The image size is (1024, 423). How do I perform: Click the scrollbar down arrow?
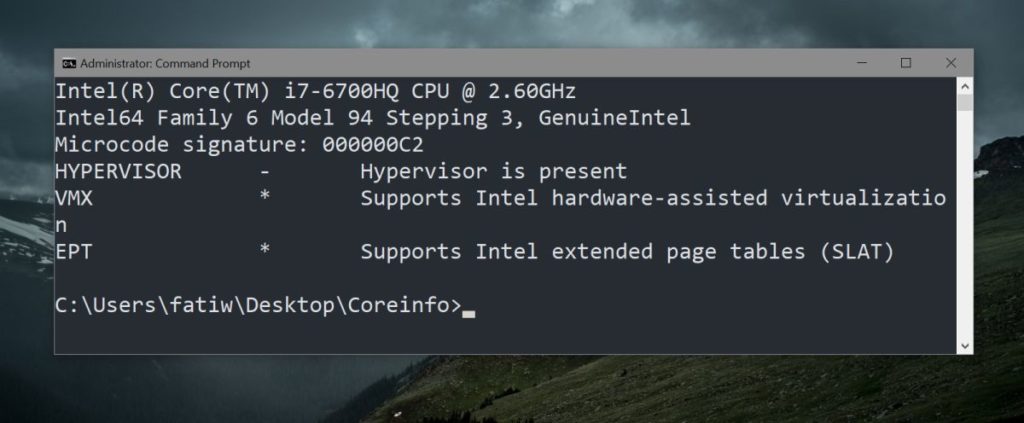coord(965,347)
